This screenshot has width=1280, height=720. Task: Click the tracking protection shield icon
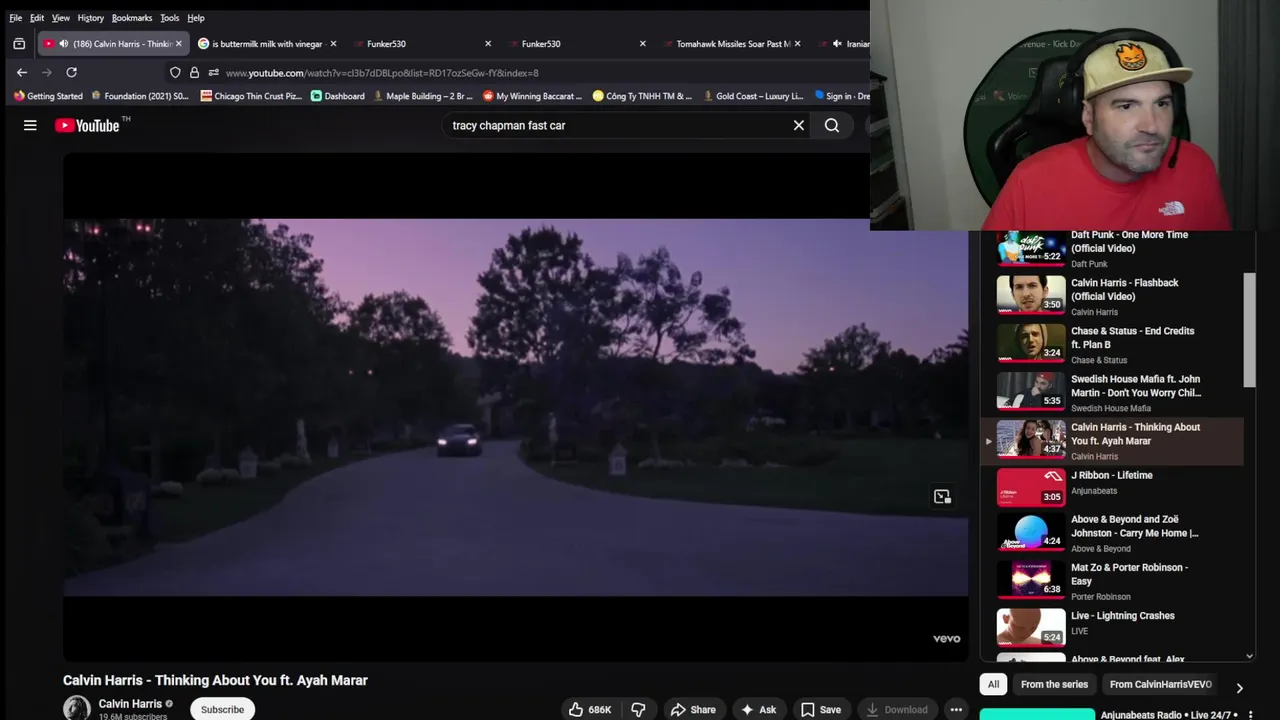[175, 72]
